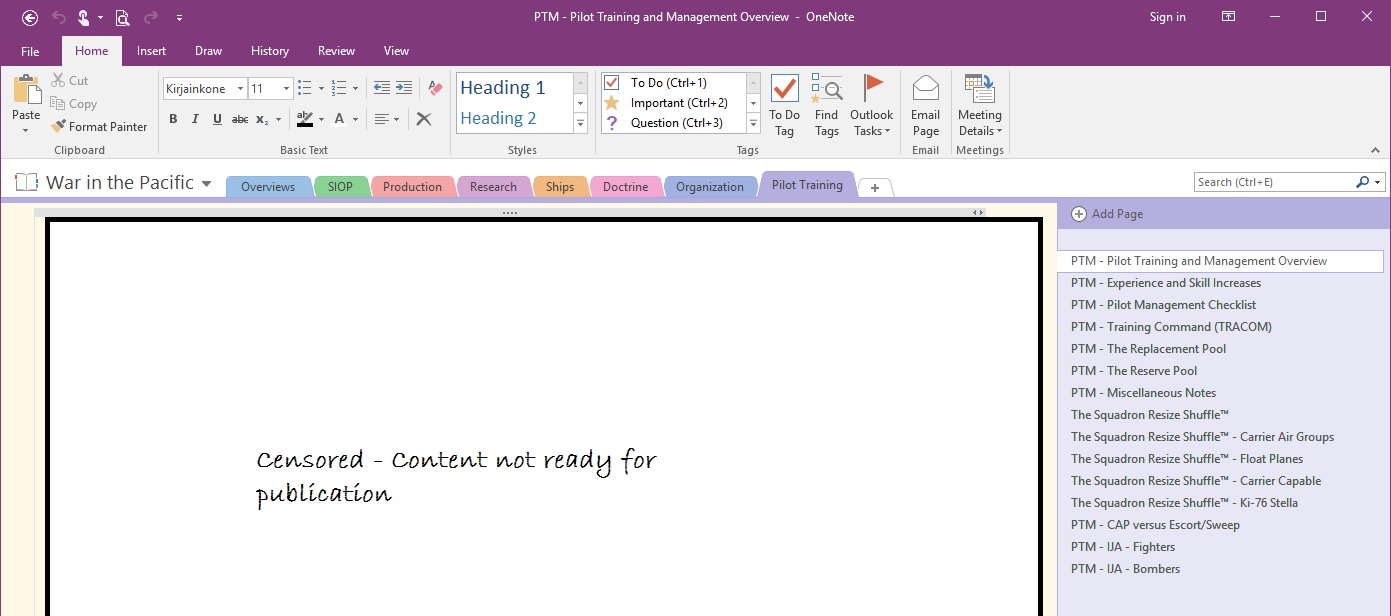Screen dimensions: 1391x616
Task: Click the Back navigation arrow
Action: pyautogui.click(x=30, y=17)
